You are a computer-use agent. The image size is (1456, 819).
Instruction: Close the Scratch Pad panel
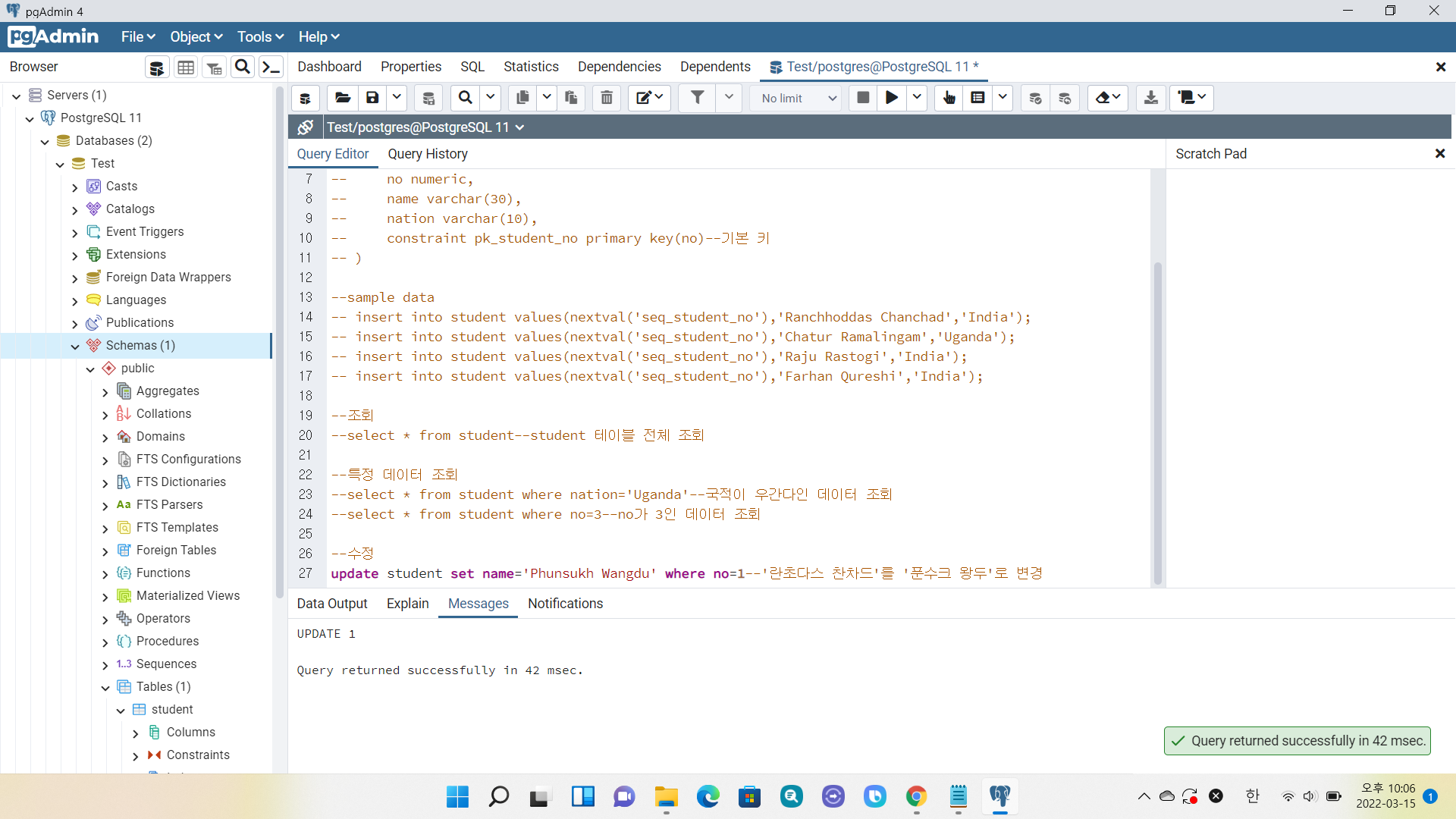(1439, 154)
